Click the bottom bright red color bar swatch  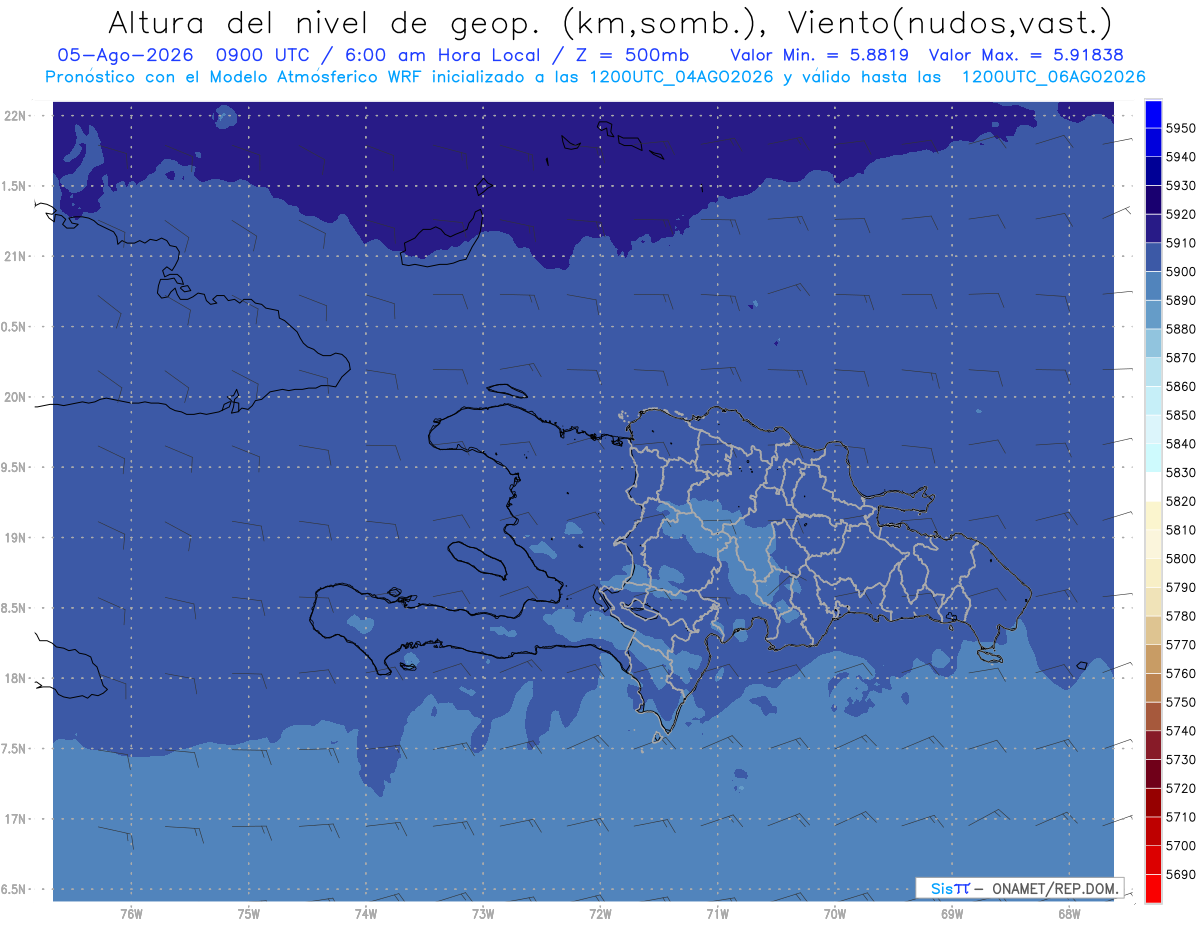coord(1152,888)
